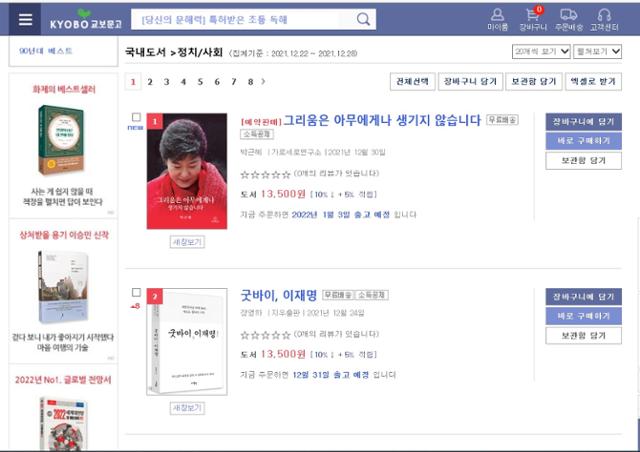Open the 고객센터 headset icon
This screenshot has width=640, height=452.
pyautogui.click(x=604, y=20)
